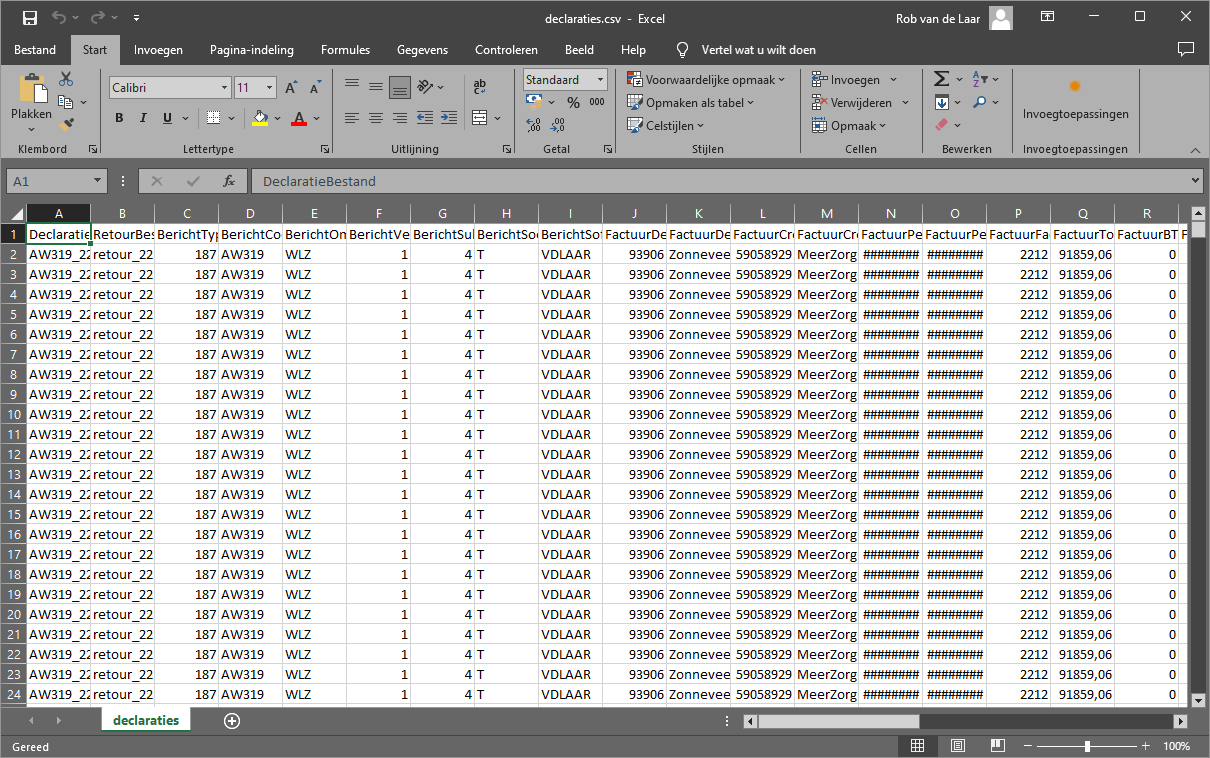Toggle bold formatting
The image size is (1210, 758).
tap(119, 118)
